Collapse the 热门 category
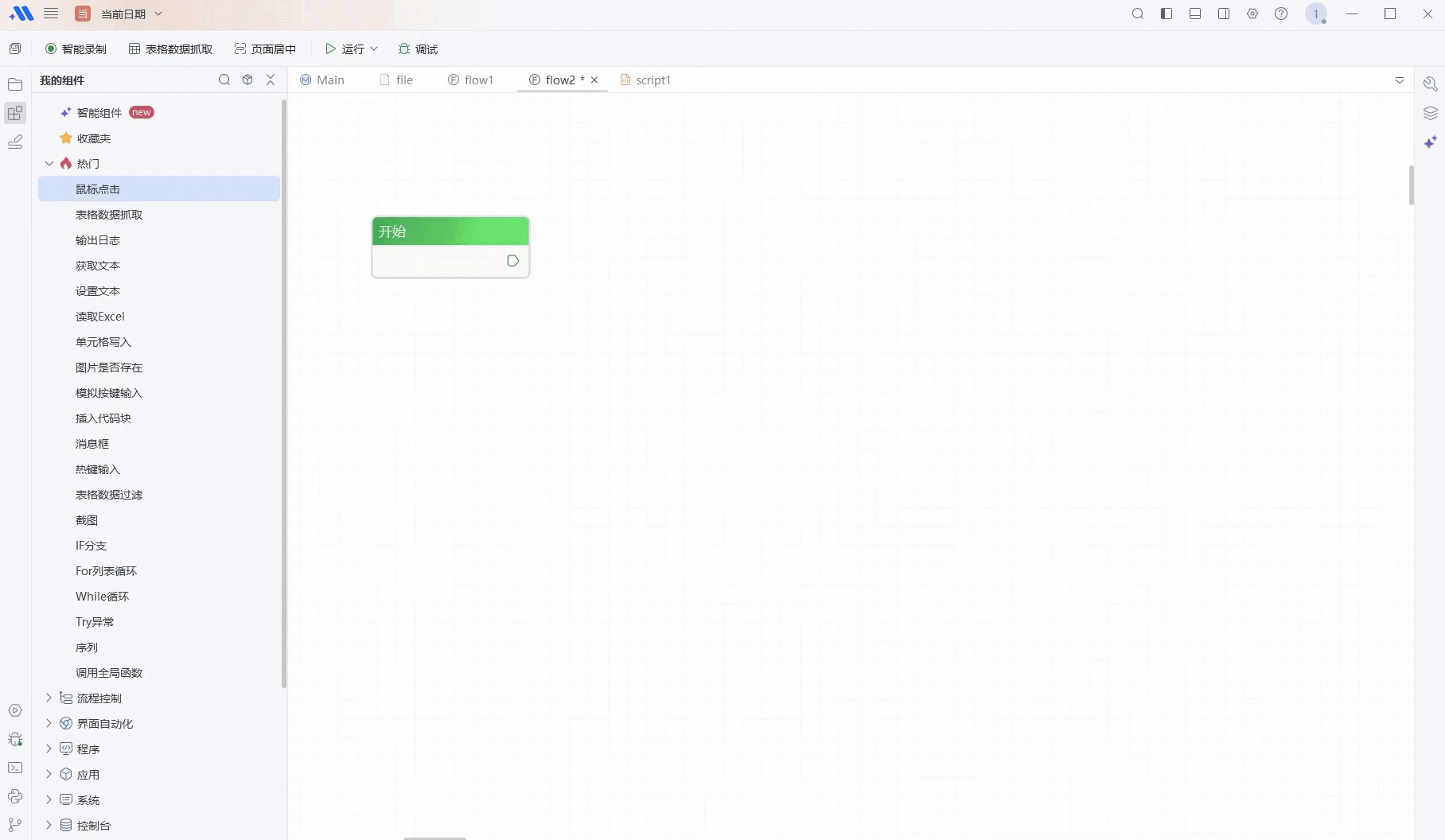The height and width of the screenshot is (840, 1445). coord(49,163)
